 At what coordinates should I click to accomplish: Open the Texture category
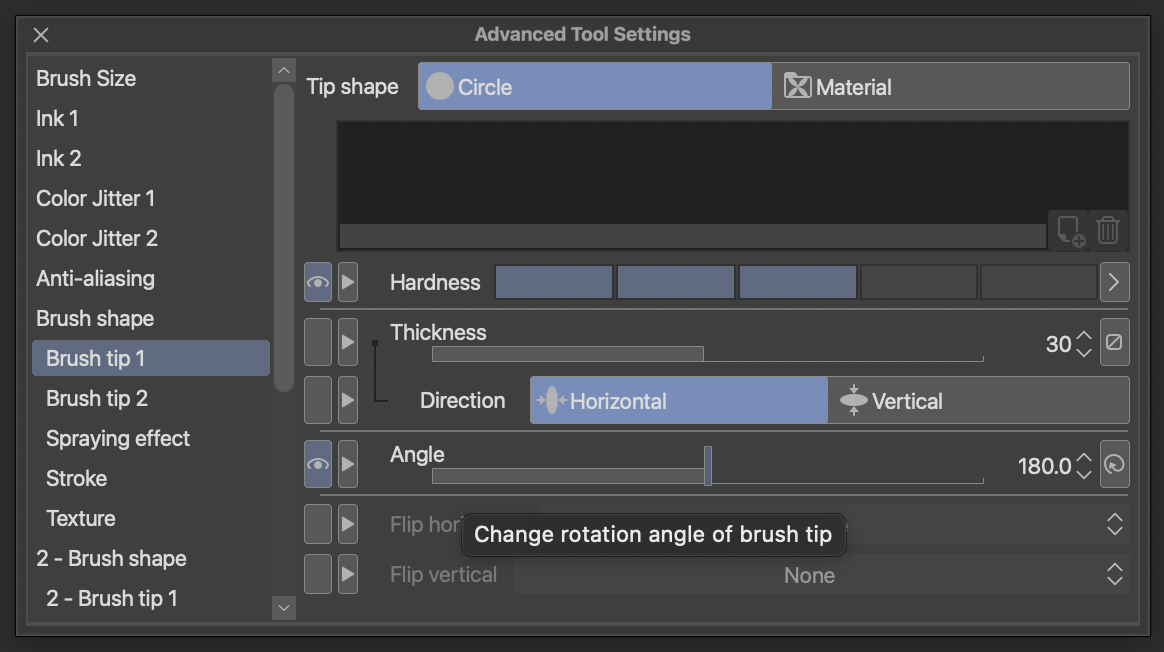151,518
